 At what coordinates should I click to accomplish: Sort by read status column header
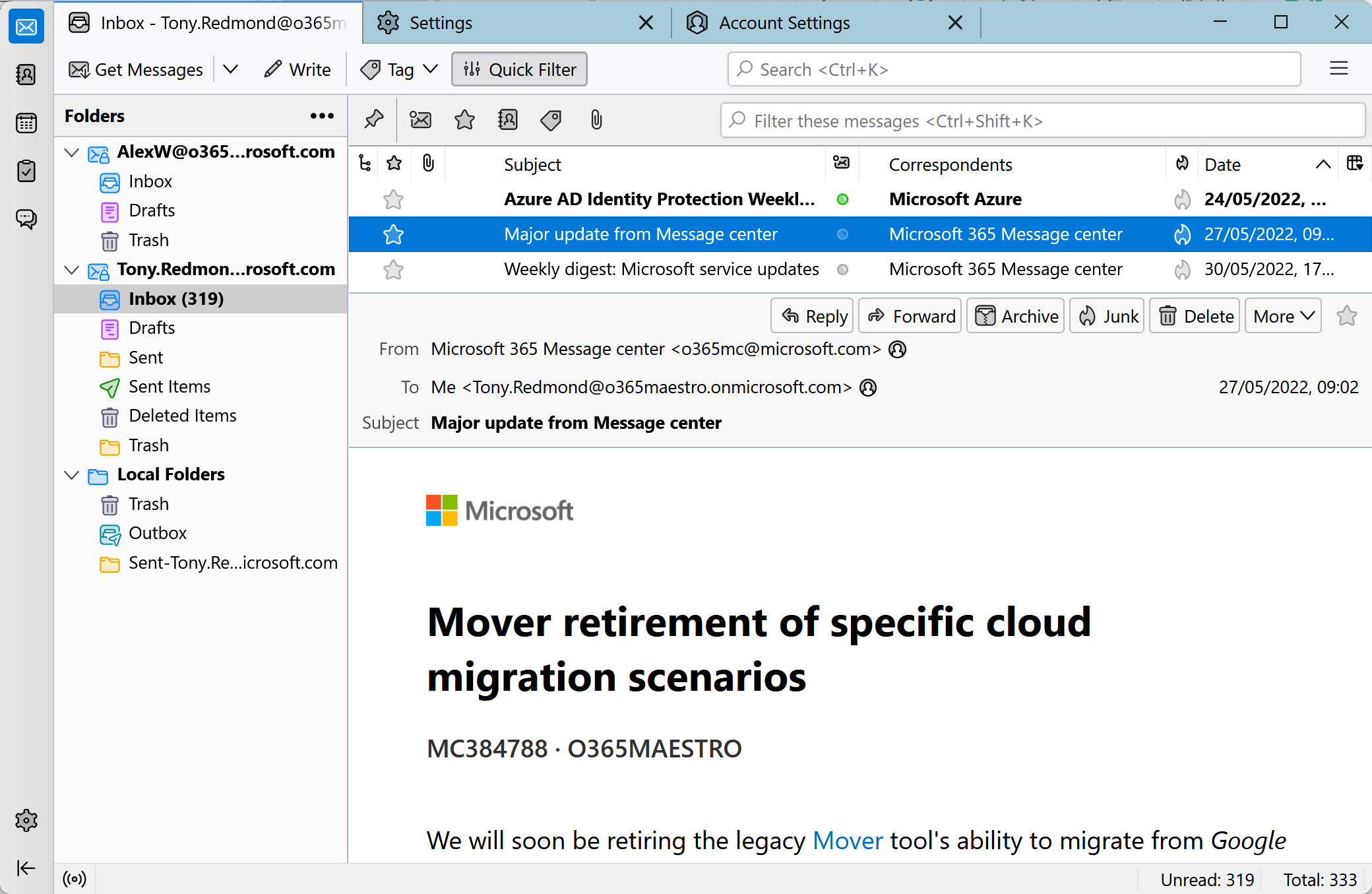[x=842, y=164]
